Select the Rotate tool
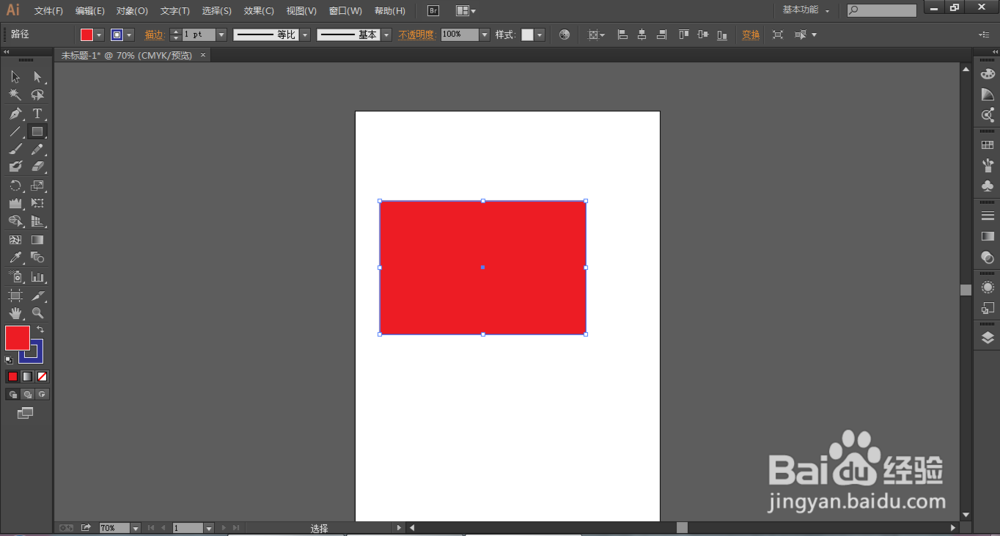Screen dimensions: 1000x536 click(16, 186)
